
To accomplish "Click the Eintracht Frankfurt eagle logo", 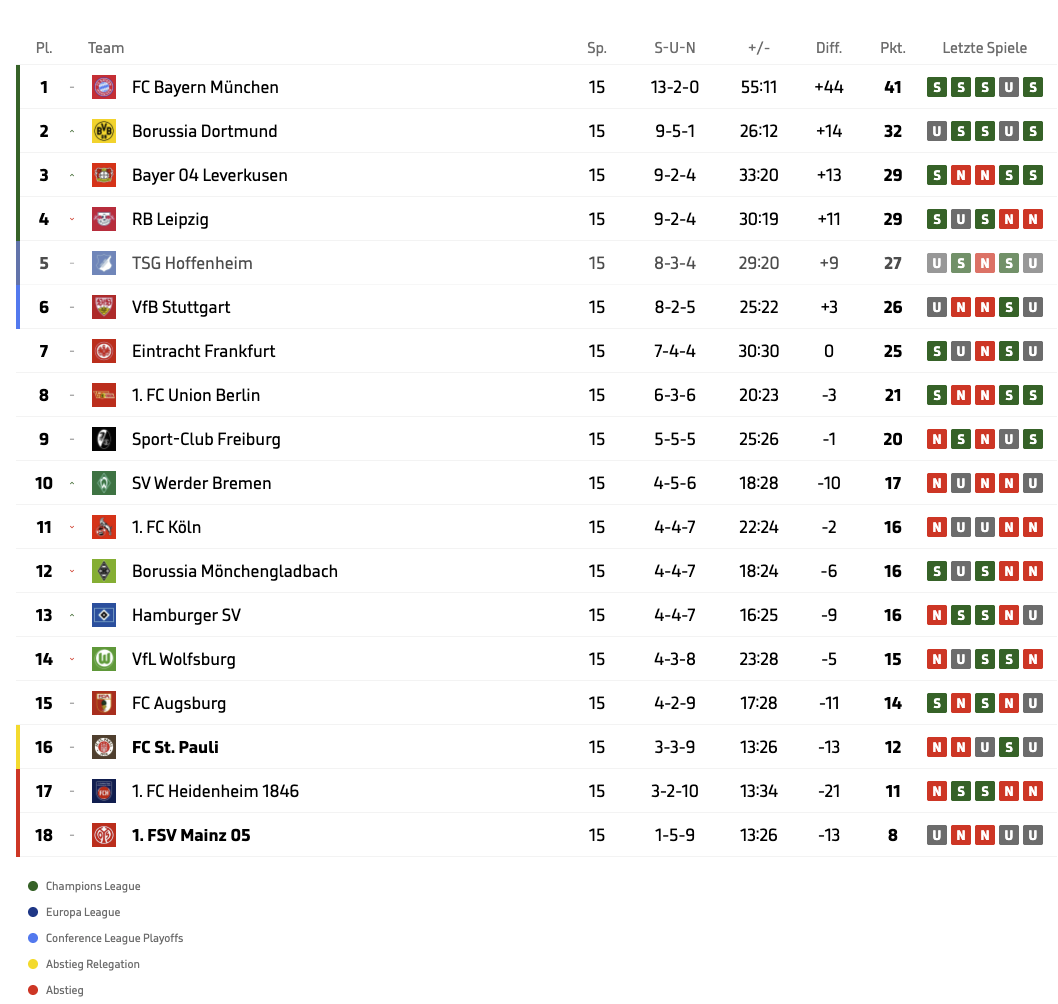I will [104, 351].
